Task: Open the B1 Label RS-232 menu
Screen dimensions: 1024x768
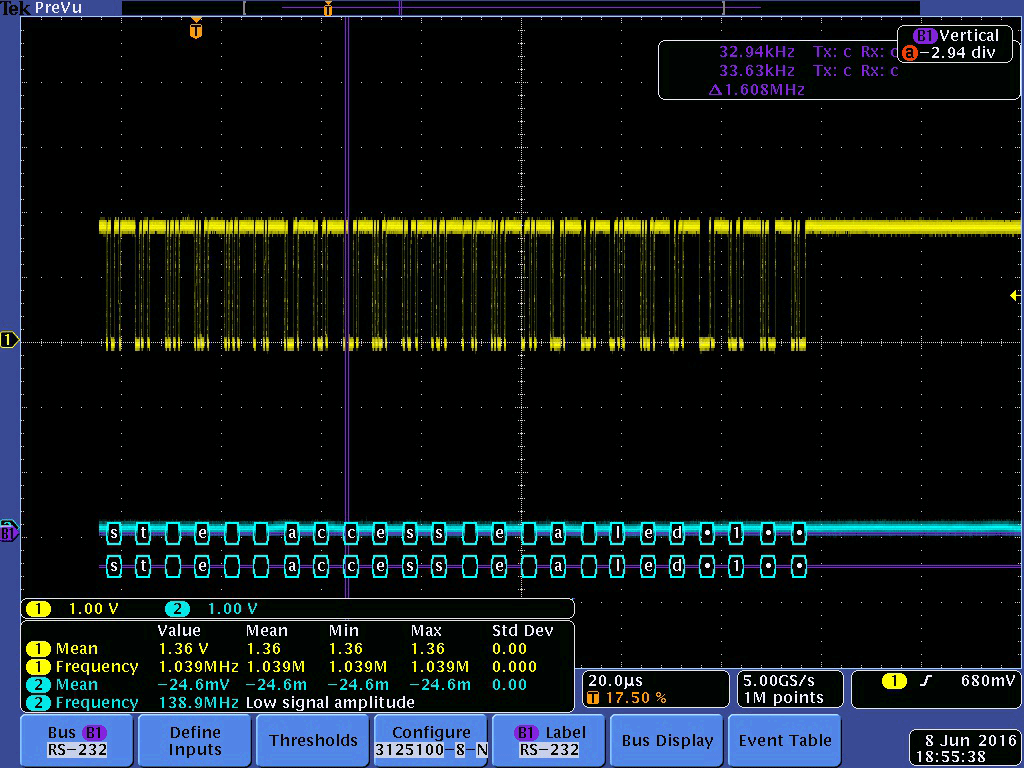Action: pyautogui.click(x=549, y=741)
